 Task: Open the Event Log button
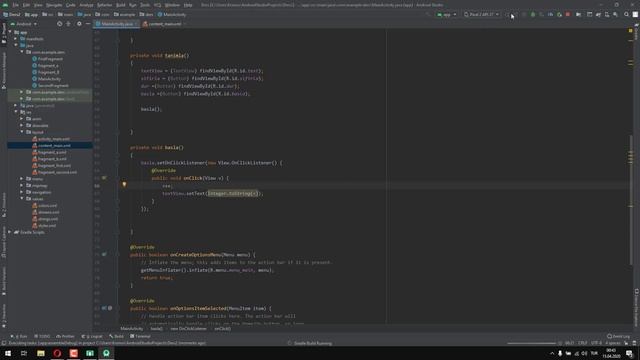click(619, 336)
